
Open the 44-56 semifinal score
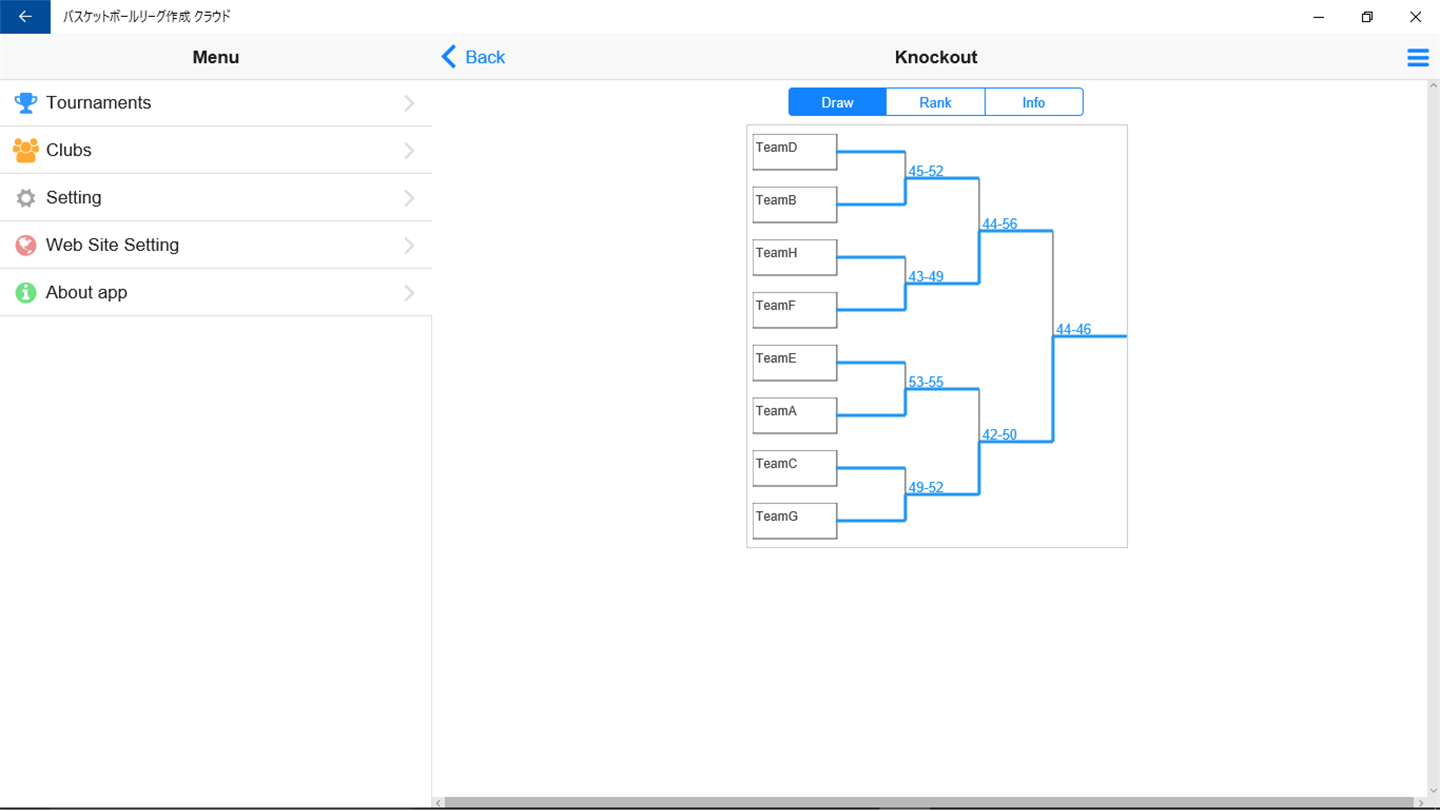pyautogui.click(x=999, y=224)
